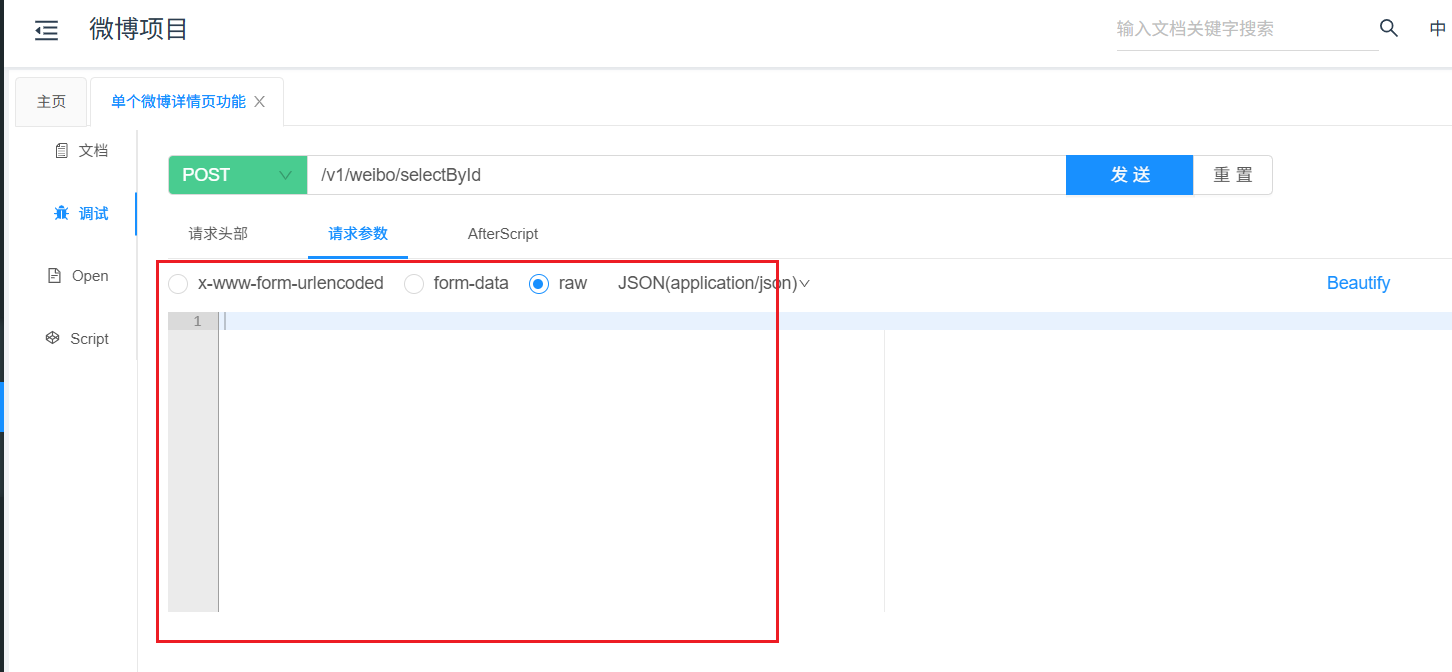Open the Open section in sidebar
Viewport: 1452px width, 672px height.
click(x=78, y=276)
